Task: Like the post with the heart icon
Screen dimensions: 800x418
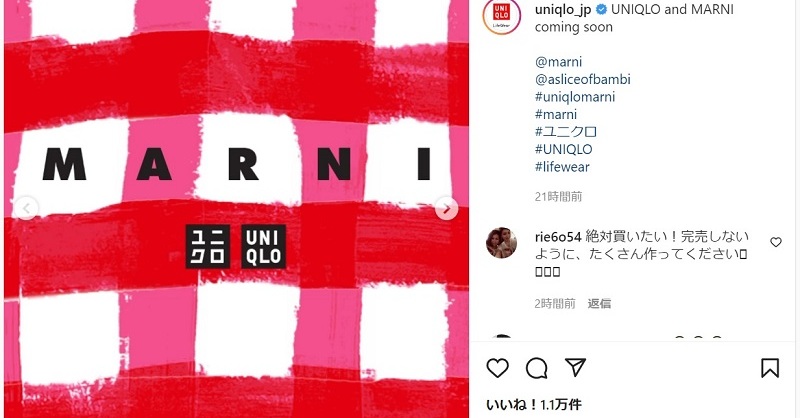Action: 497,368
